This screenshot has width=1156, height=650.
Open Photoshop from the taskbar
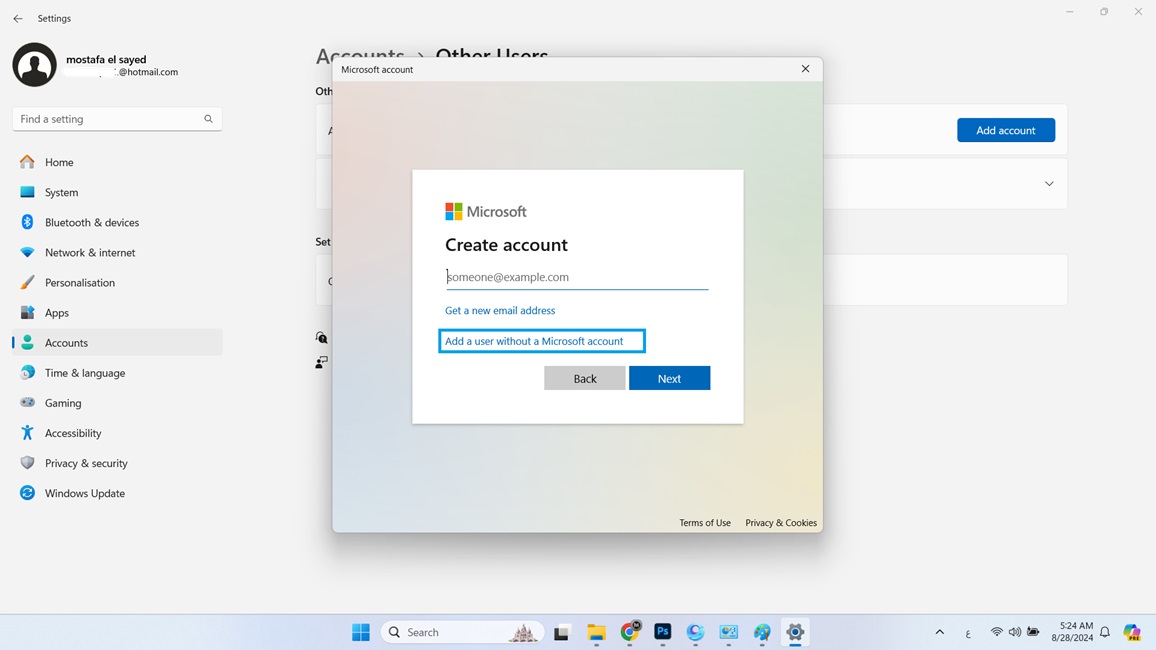click(662, 632)
